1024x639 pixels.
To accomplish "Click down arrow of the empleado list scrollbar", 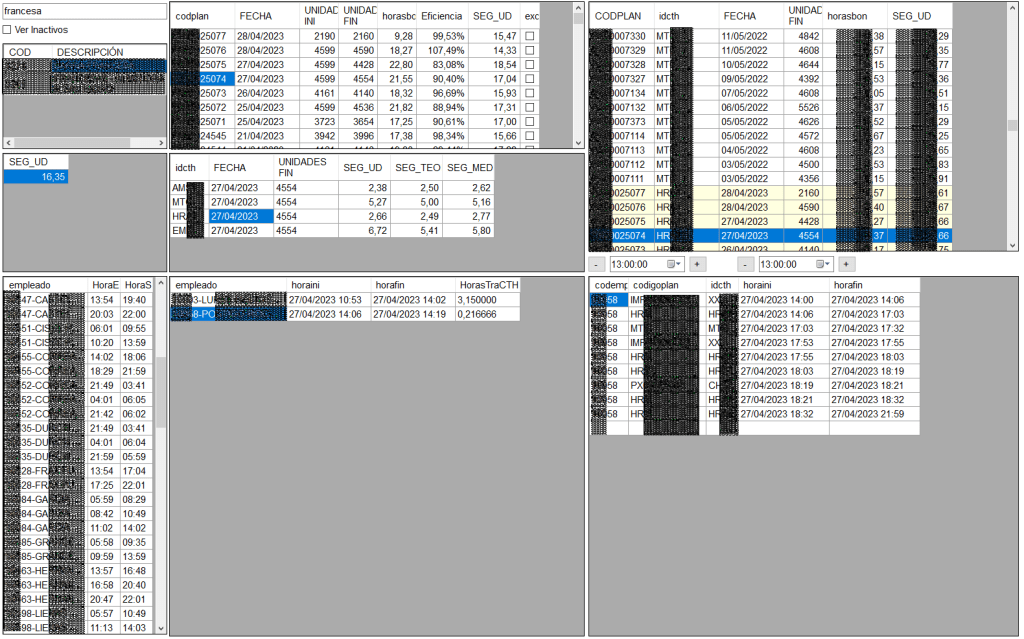I will (161, 627).
